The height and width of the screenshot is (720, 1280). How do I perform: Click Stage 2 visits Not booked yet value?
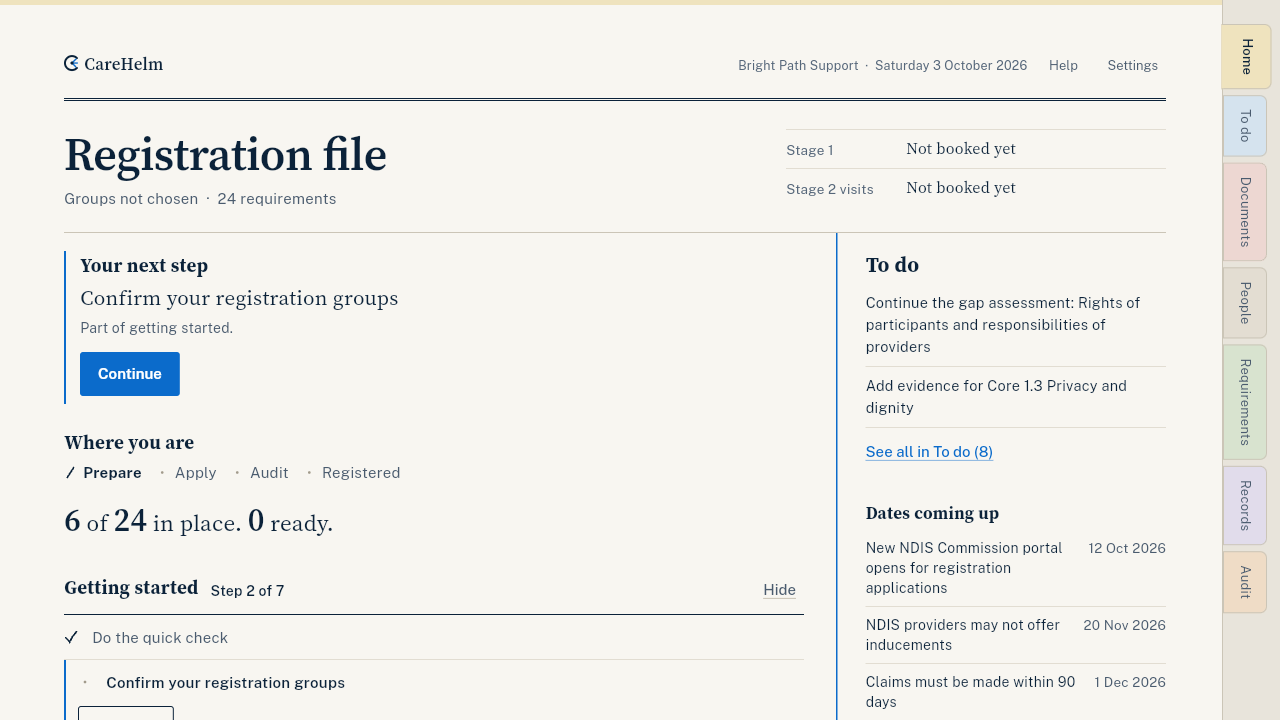961,188
